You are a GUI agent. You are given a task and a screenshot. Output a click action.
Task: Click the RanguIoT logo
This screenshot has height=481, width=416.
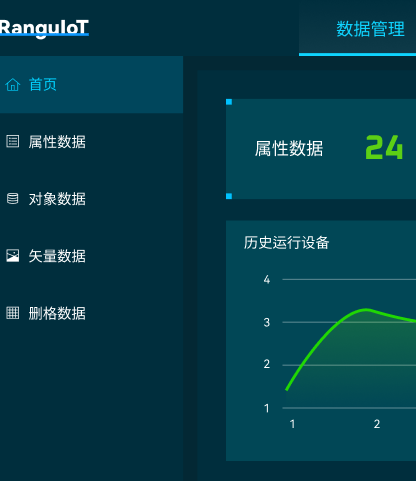click(x=44, y=28)
